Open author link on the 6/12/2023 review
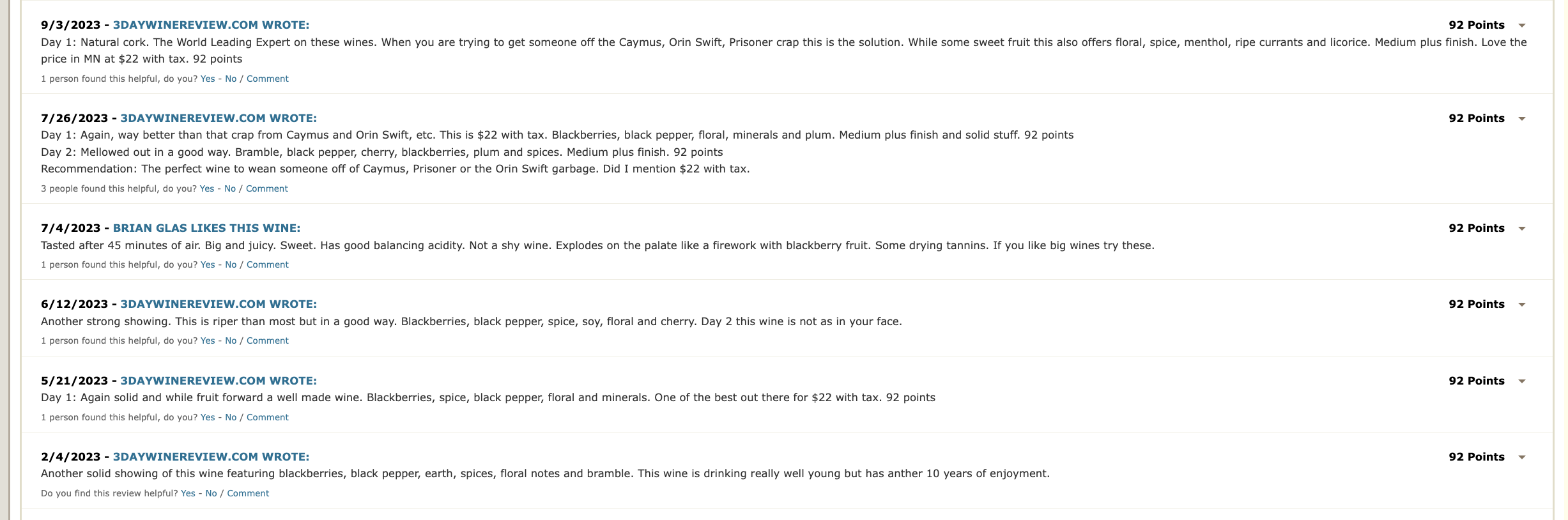The image size is (1568, 520). [219, 304]
